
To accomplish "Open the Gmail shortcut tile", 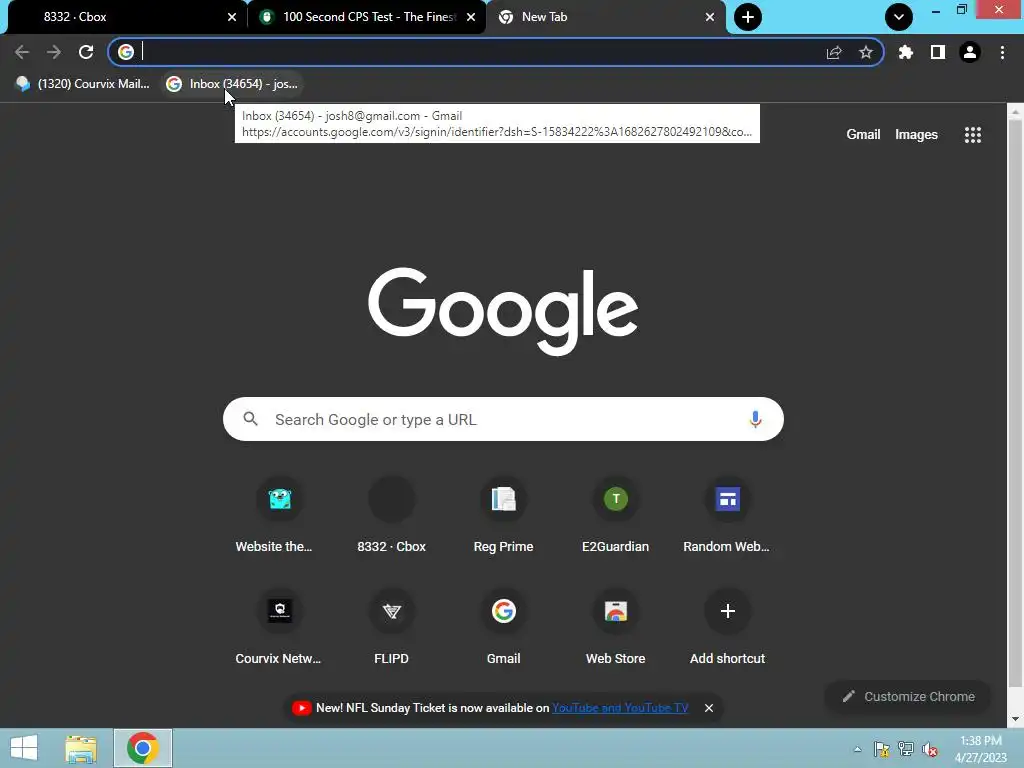I will [504, 628].
